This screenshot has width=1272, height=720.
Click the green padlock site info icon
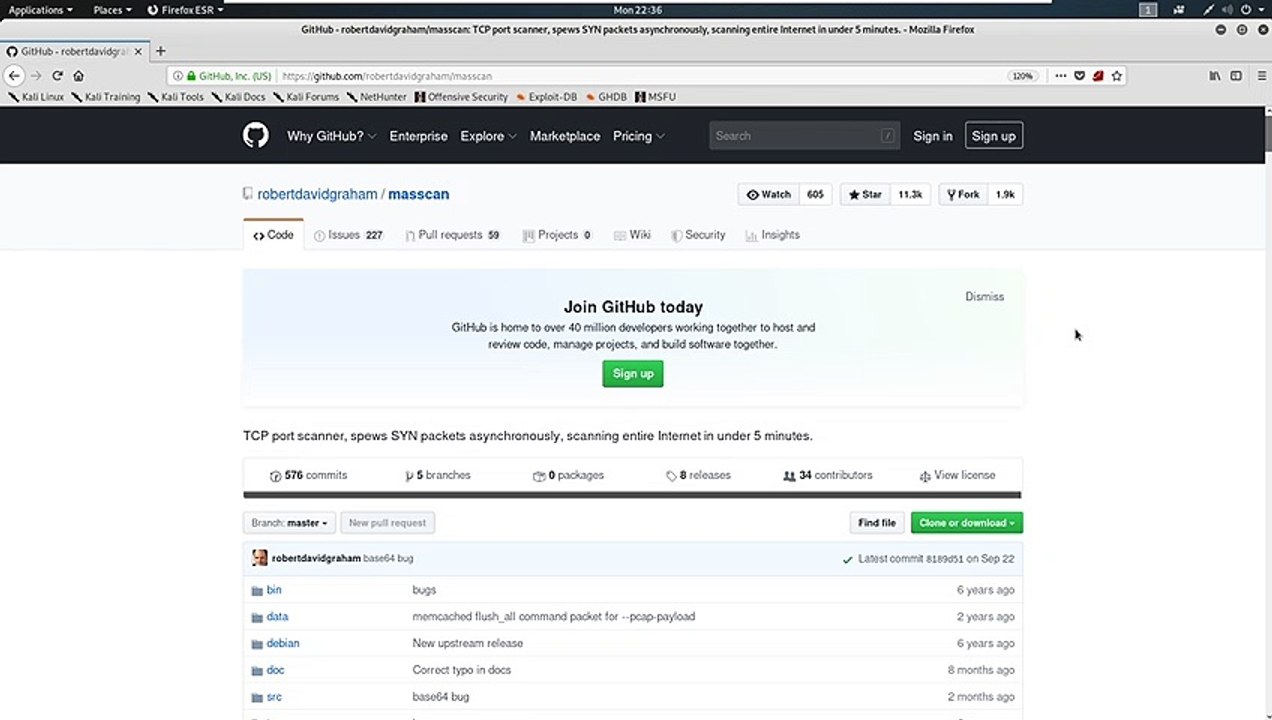[189, 76]
